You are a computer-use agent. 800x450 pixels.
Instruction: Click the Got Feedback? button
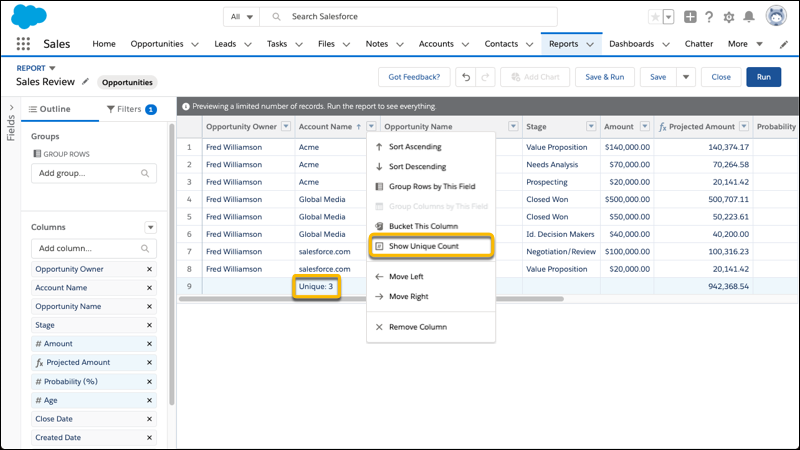click(x=413, y=77)
